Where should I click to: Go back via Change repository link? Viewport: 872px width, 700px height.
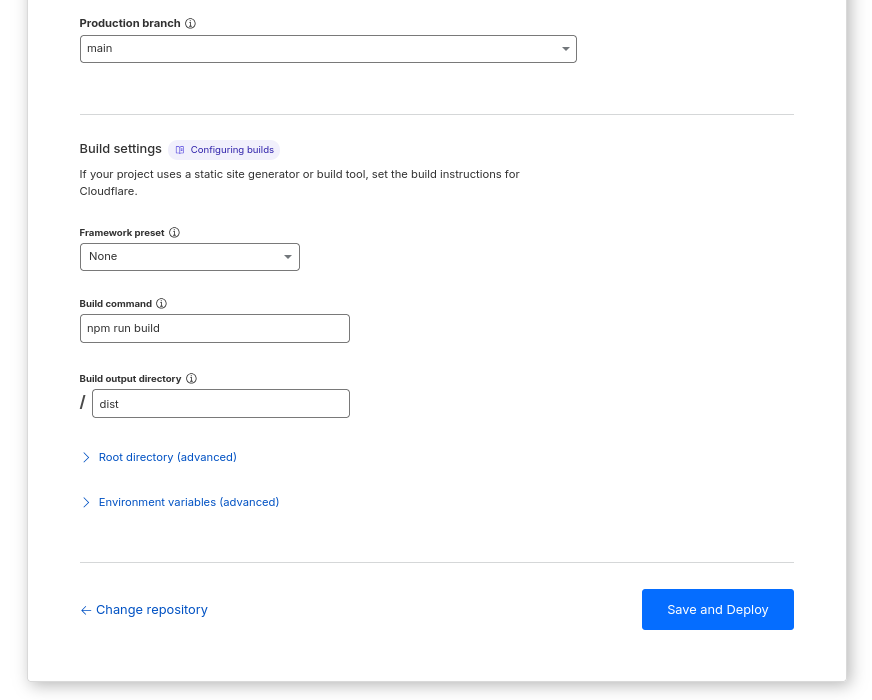tap(144, 610)
